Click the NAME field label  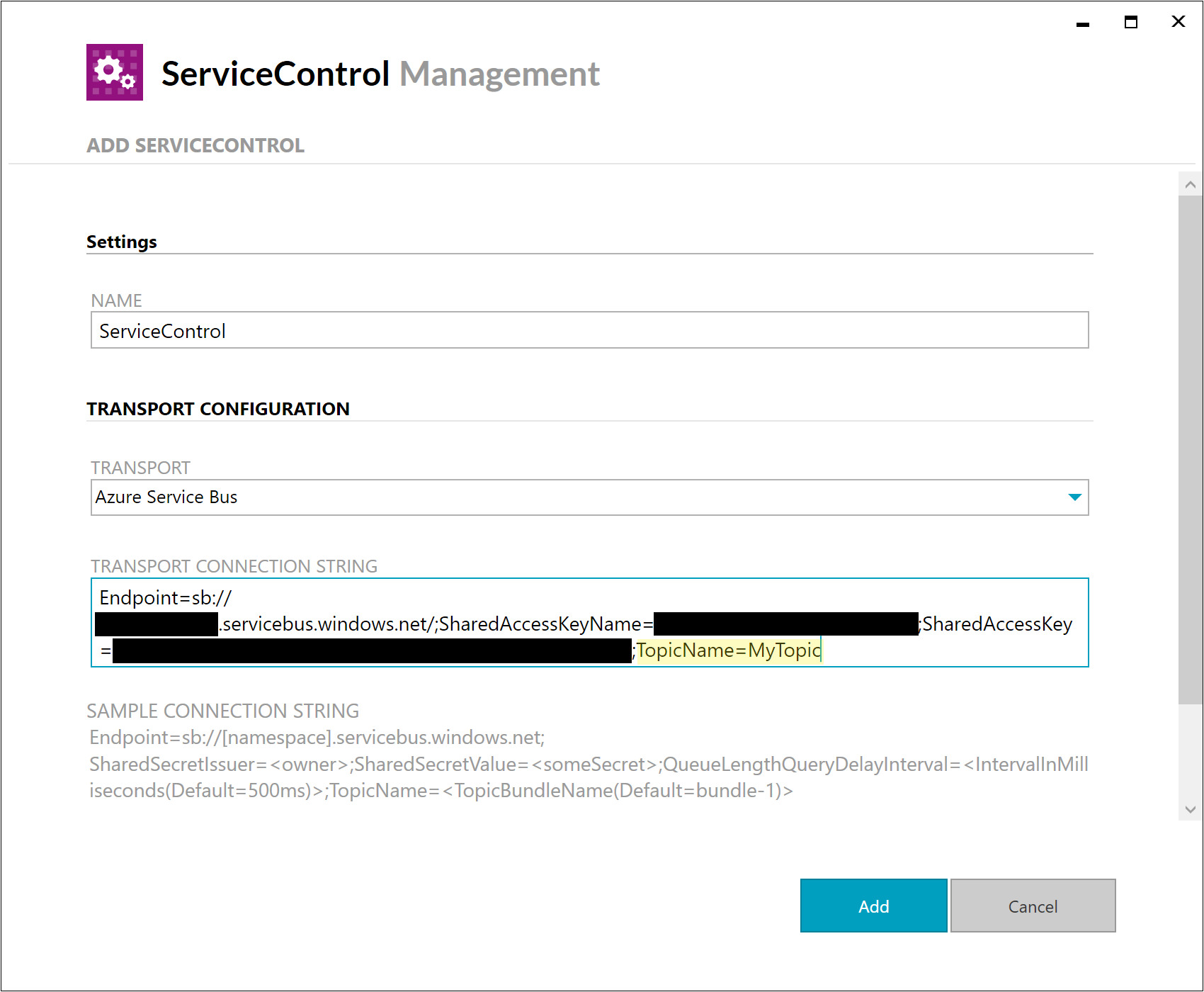(x=117, y=300)
